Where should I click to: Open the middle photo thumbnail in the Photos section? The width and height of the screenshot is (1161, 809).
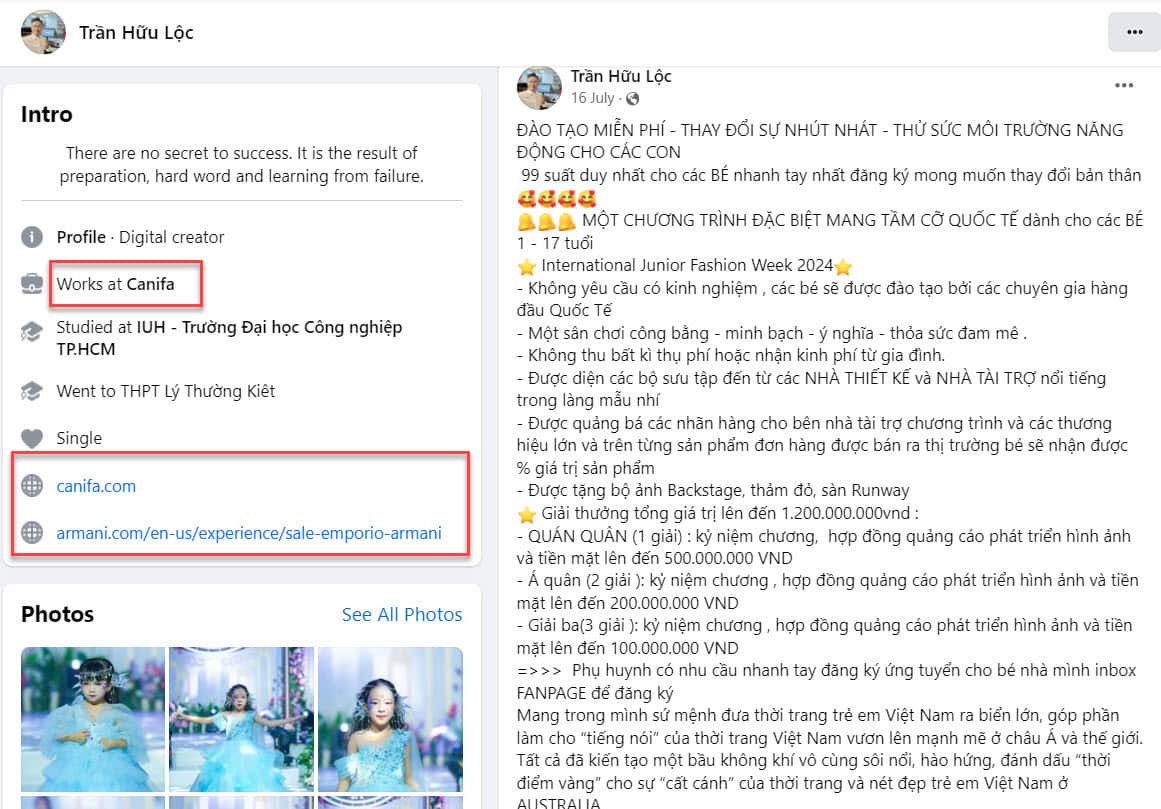[241, 719]
